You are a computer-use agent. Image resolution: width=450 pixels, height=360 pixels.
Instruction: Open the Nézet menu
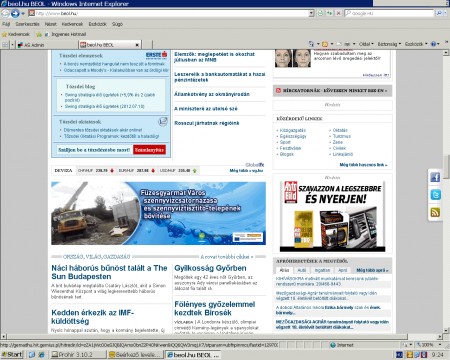pos(50,24)
